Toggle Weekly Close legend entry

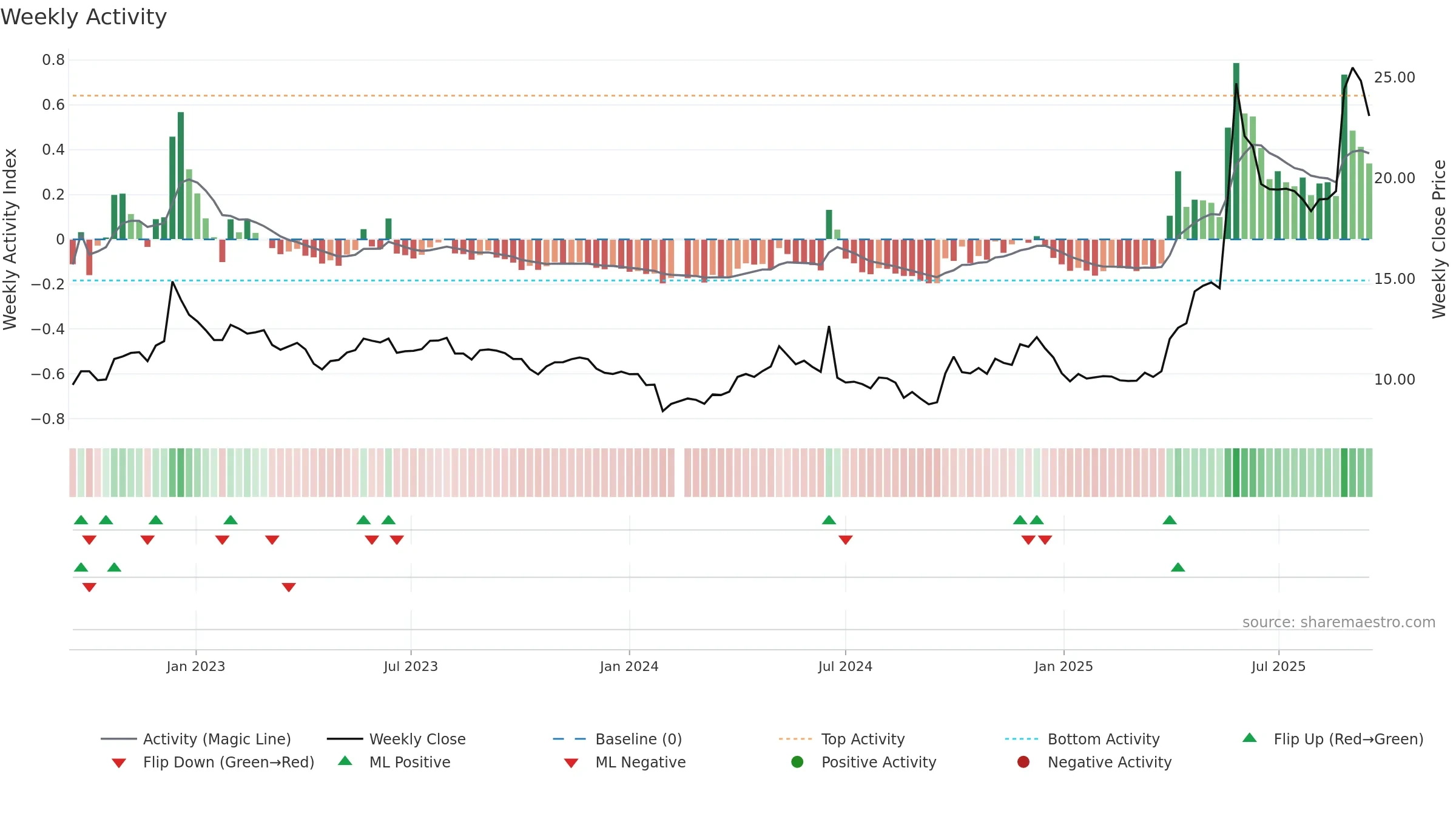tap(396, 739)
